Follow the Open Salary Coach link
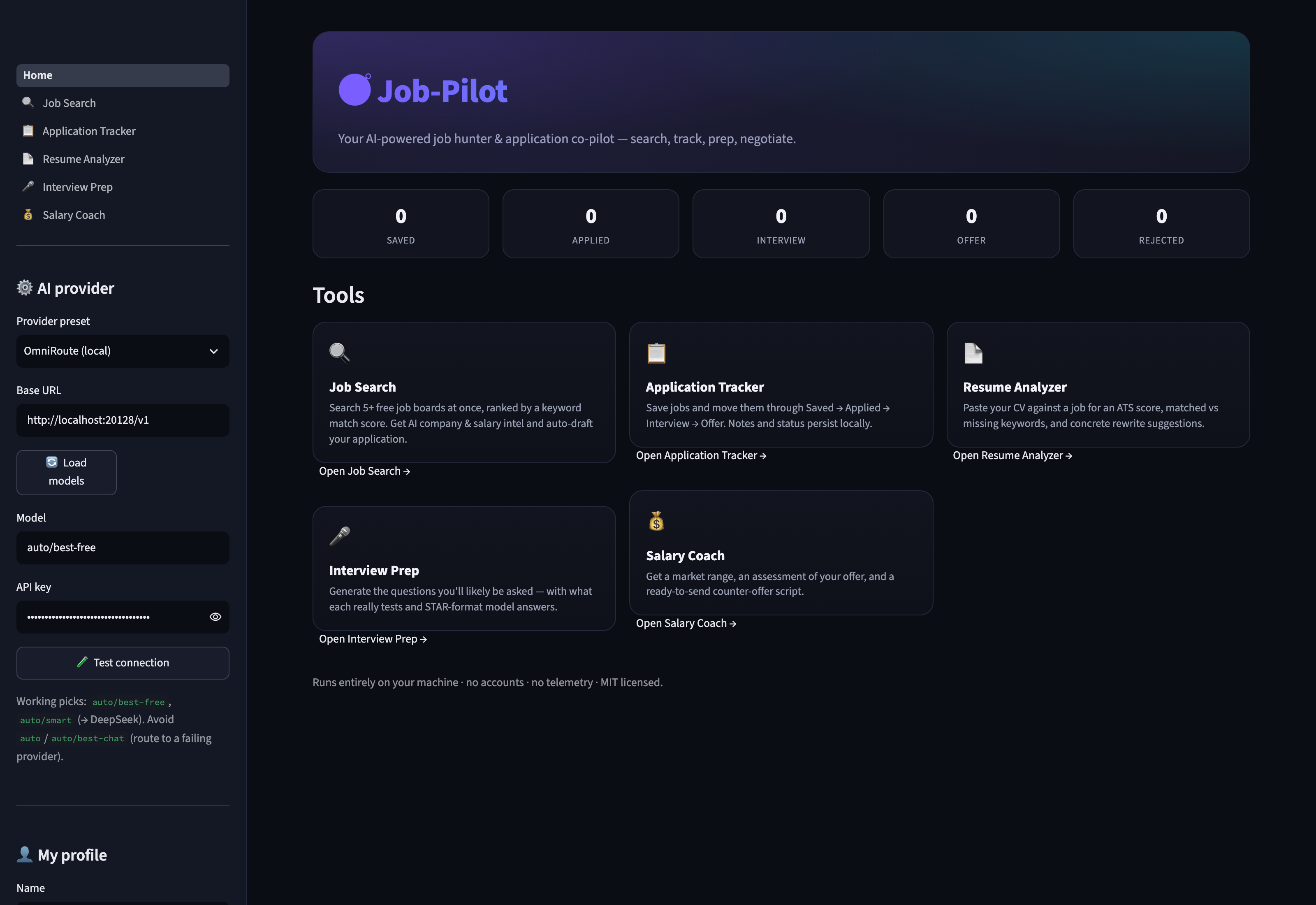Image resolution: width=1316 pixels, height=905 pixels. pos(686,623)
